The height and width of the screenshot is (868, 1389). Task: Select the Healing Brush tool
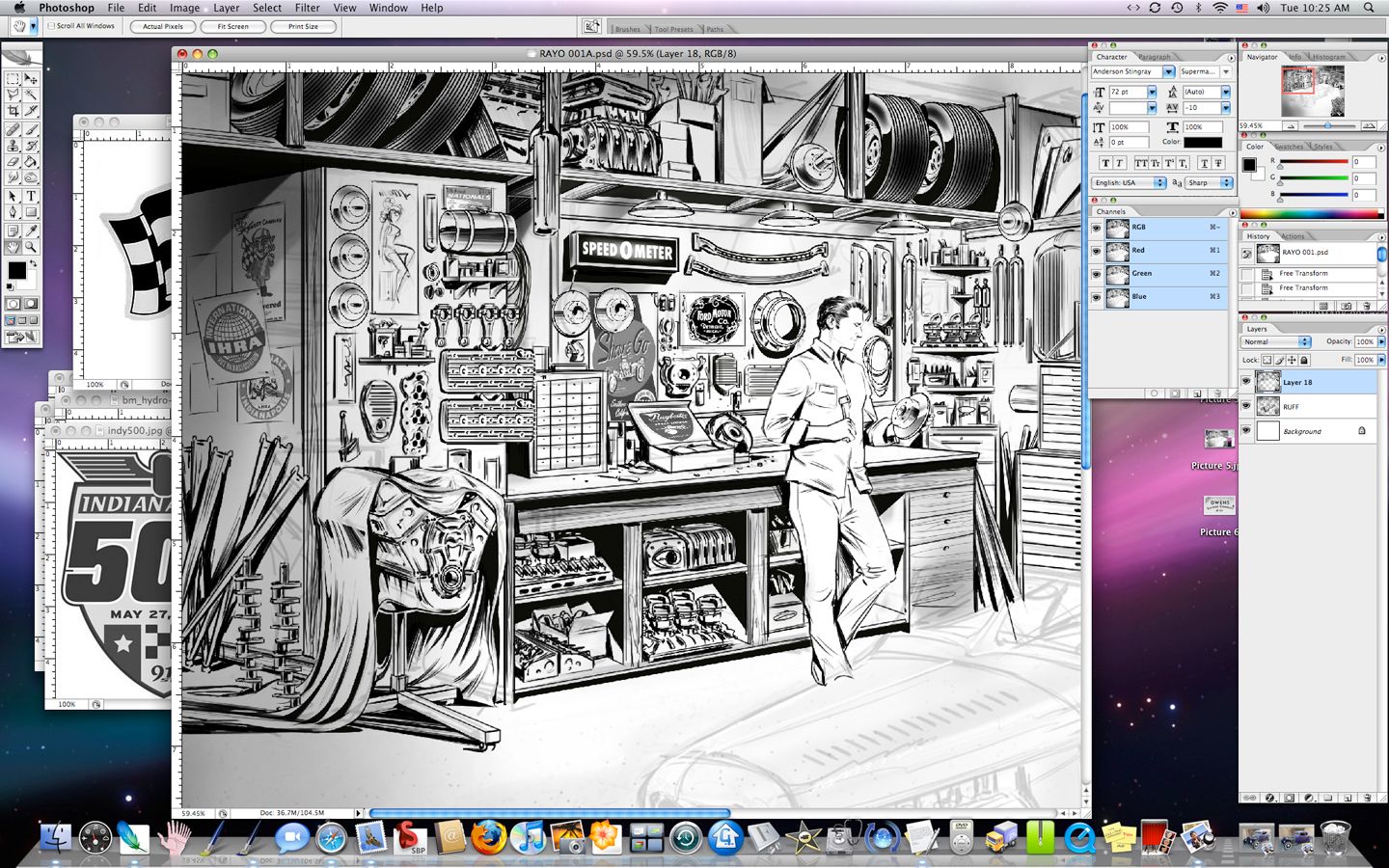click(13, 129)
